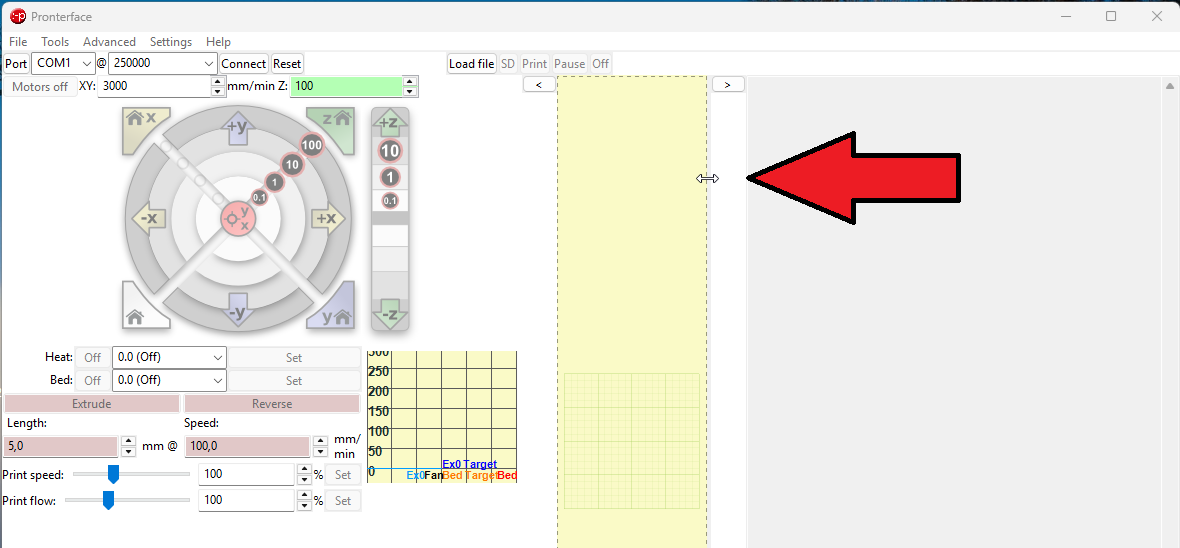Click the green Z feedrate field
This screenshot has height=548, width=1180.
(346, 87)
